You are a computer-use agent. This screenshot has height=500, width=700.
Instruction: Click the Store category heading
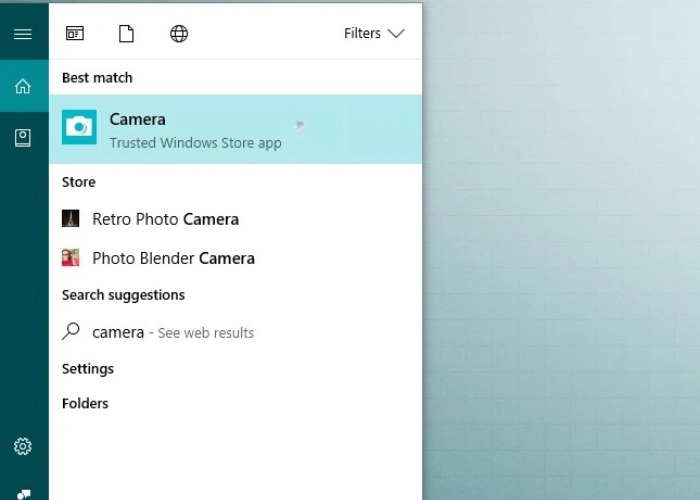79,182
